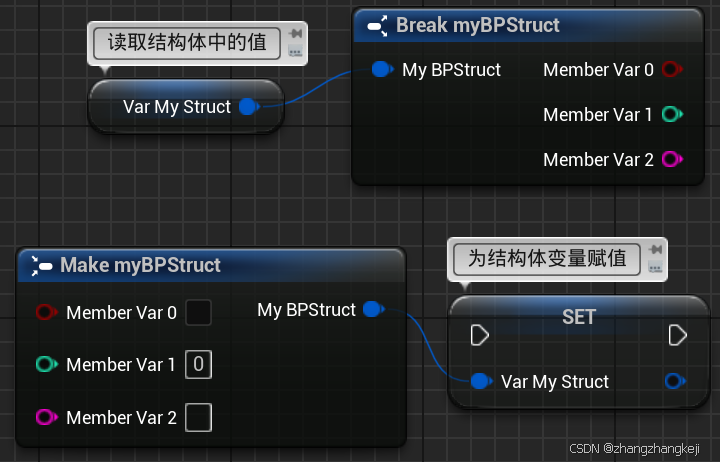The height and width of the screenshot is (462, 720).
Task: Toggle visibility of the 为结构体变量赋值 comment bubble
Action: pos(655,267)
